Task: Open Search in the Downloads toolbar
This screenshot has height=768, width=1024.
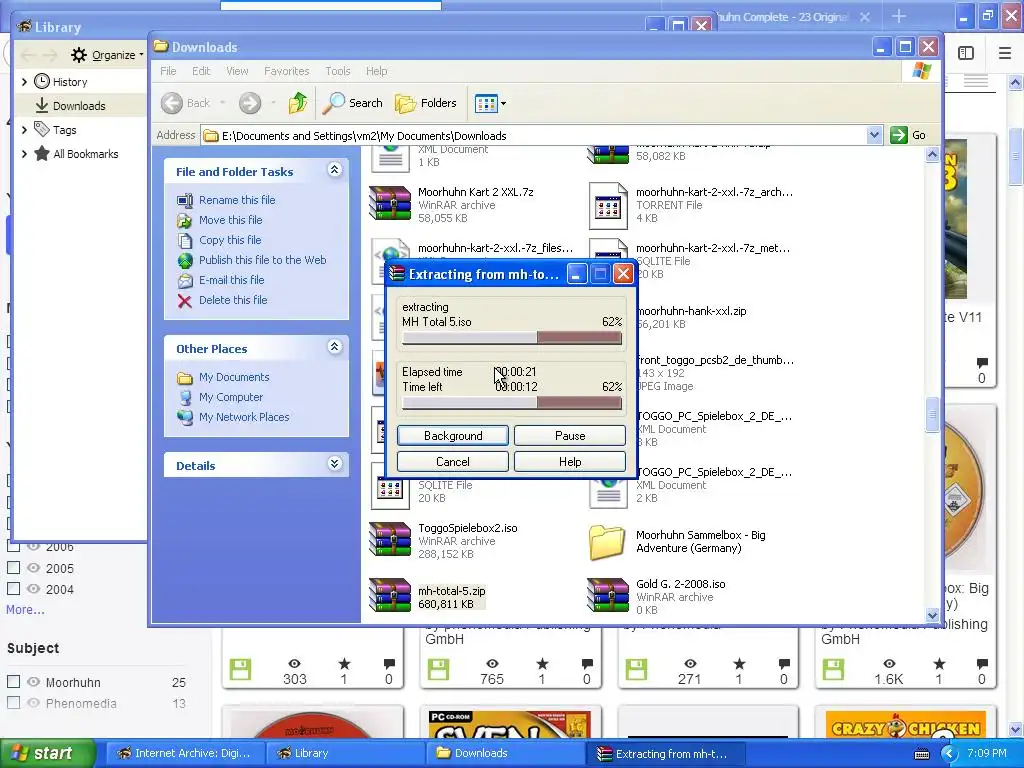Action: (353, 103)
